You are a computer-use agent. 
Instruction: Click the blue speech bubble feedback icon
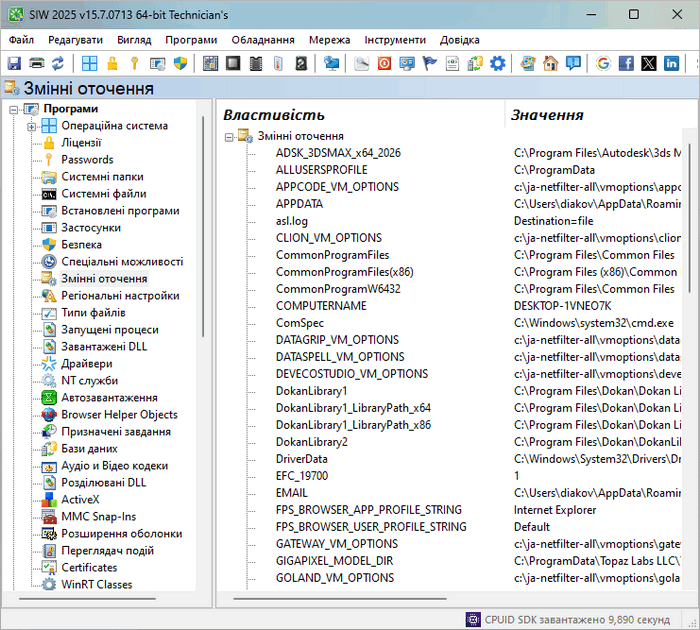click(x=573, y=63)
